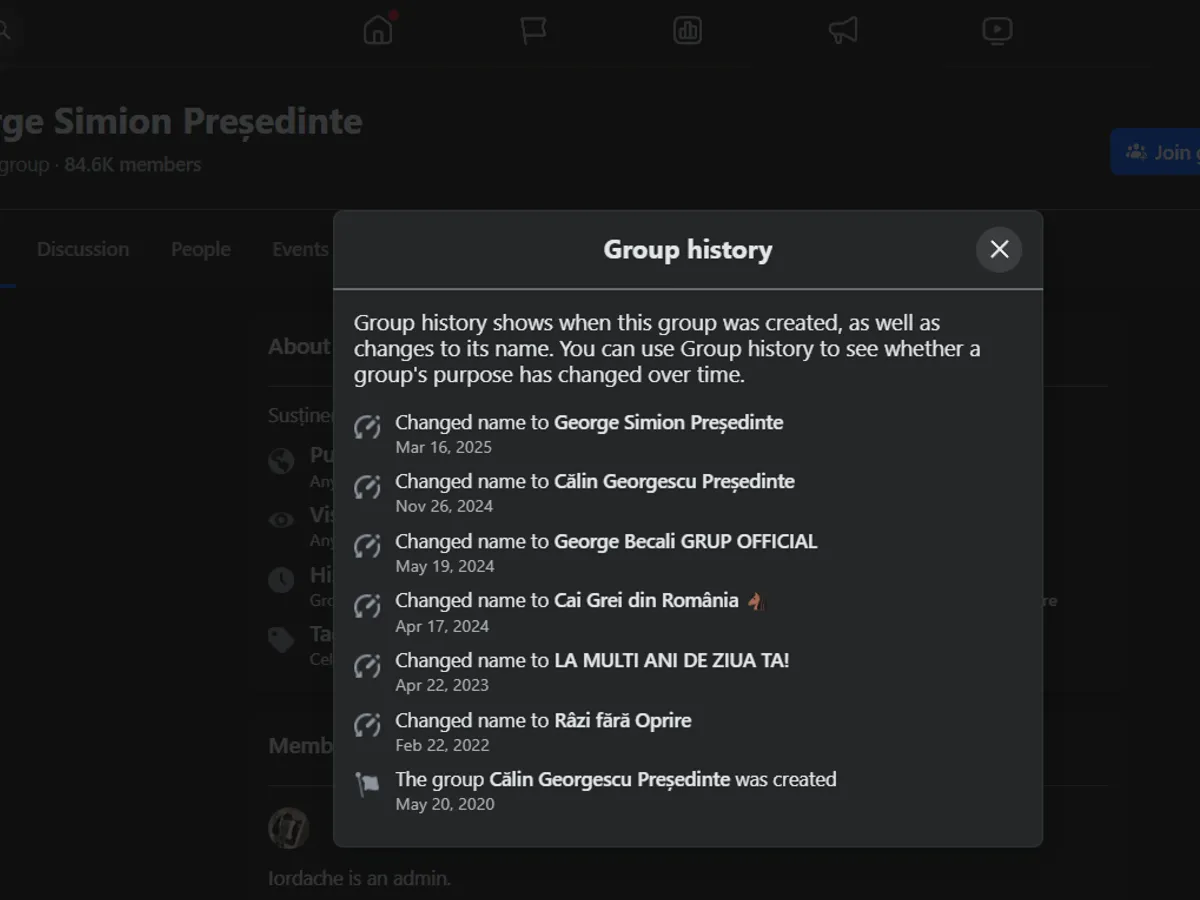Open the insights bar chart icon
Viewport: 1200px width, 900px height.
tap(688, 31)
